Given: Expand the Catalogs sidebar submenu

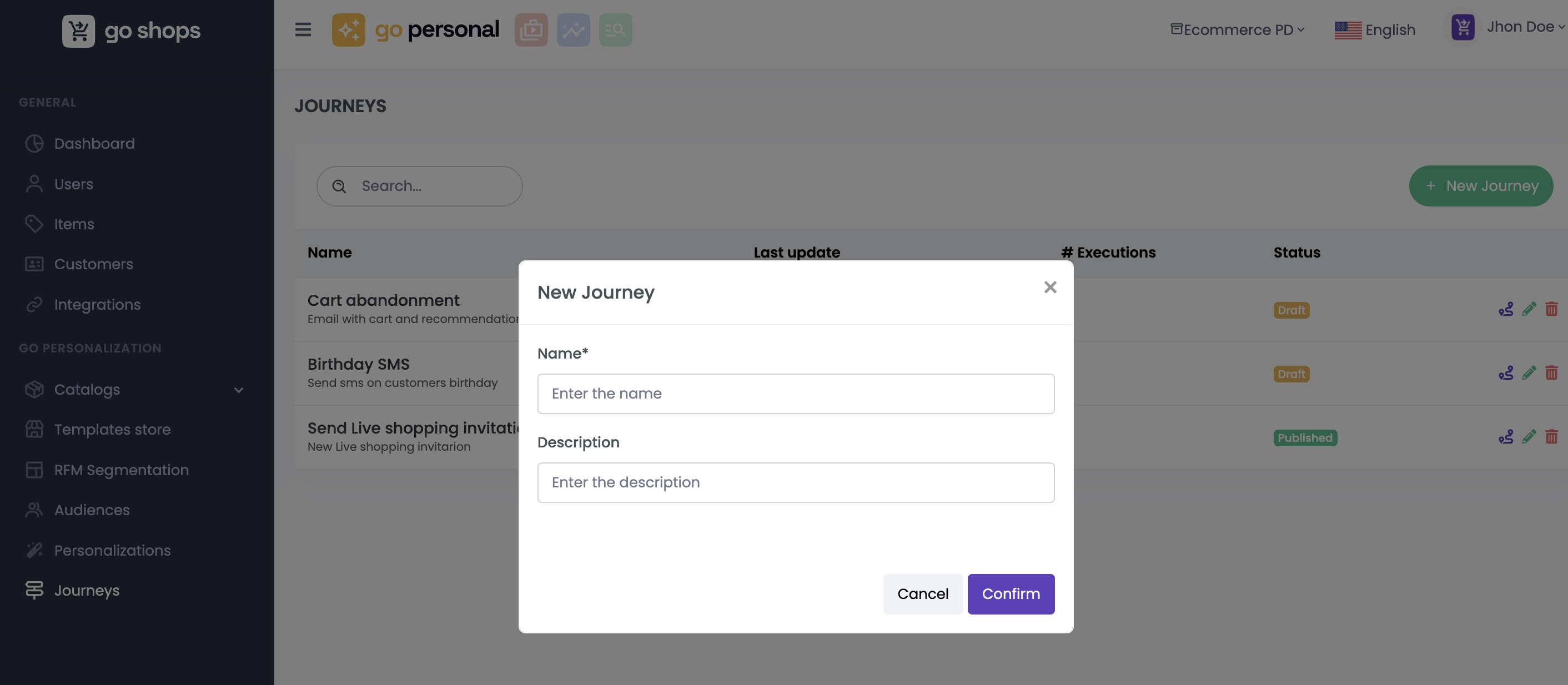Looking at the screenshot, I should pos(238,390).
